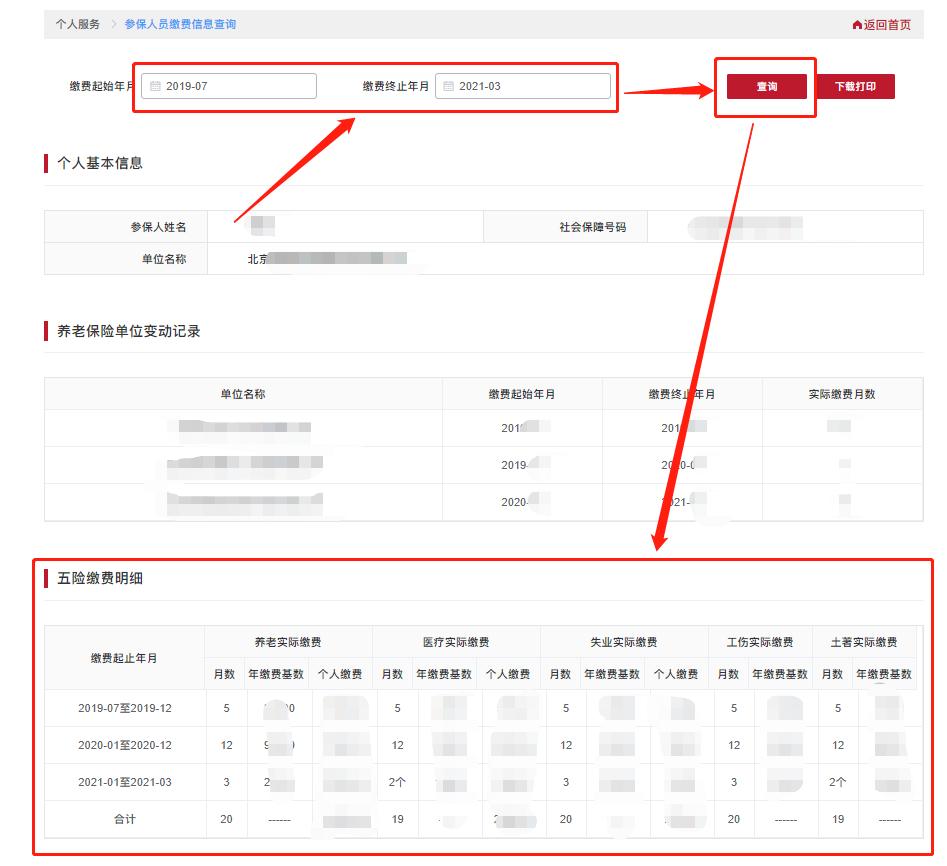Open the calendar icon for 缴费起始年月
Image resolution: width=947 pixels, height=866 pixels.
point(156,86)
